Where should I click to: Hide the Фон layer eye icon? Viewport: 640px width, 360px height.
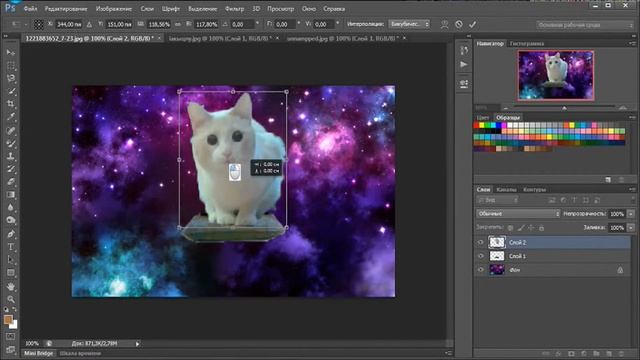click(480, 270)
